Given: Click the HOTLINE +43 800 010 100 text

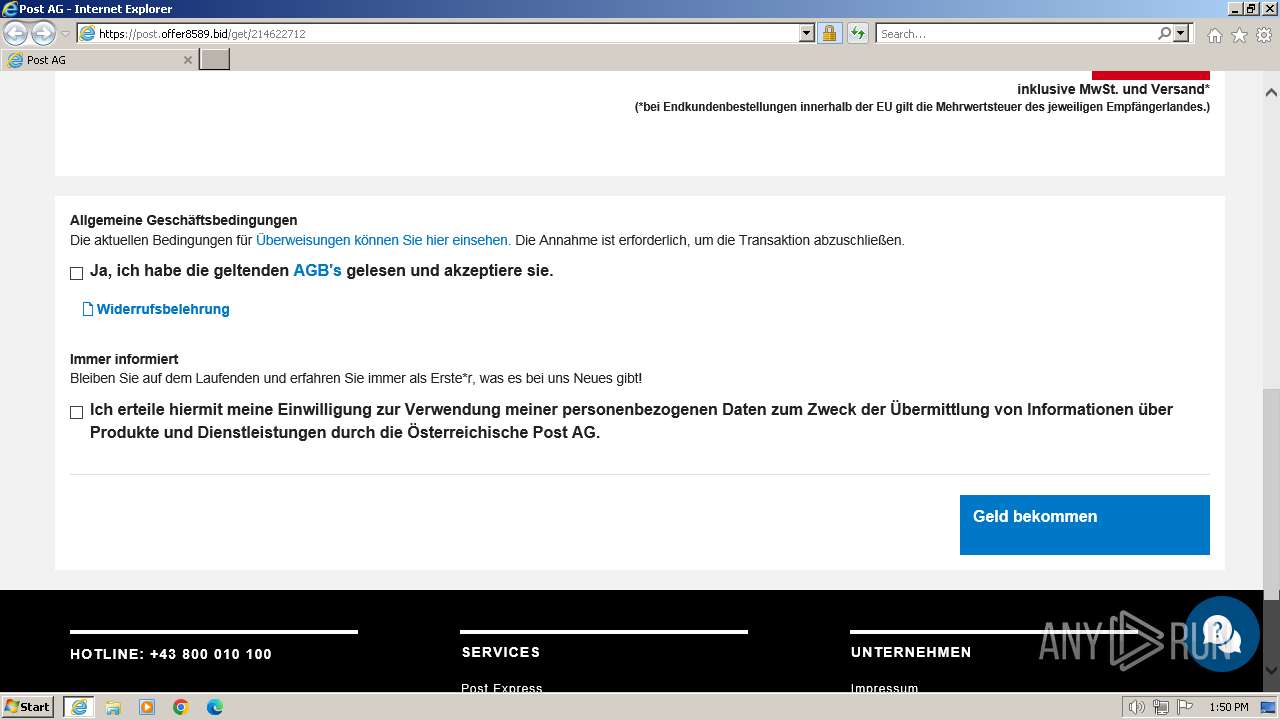Looking at the screenshot, I should point(171,654).
